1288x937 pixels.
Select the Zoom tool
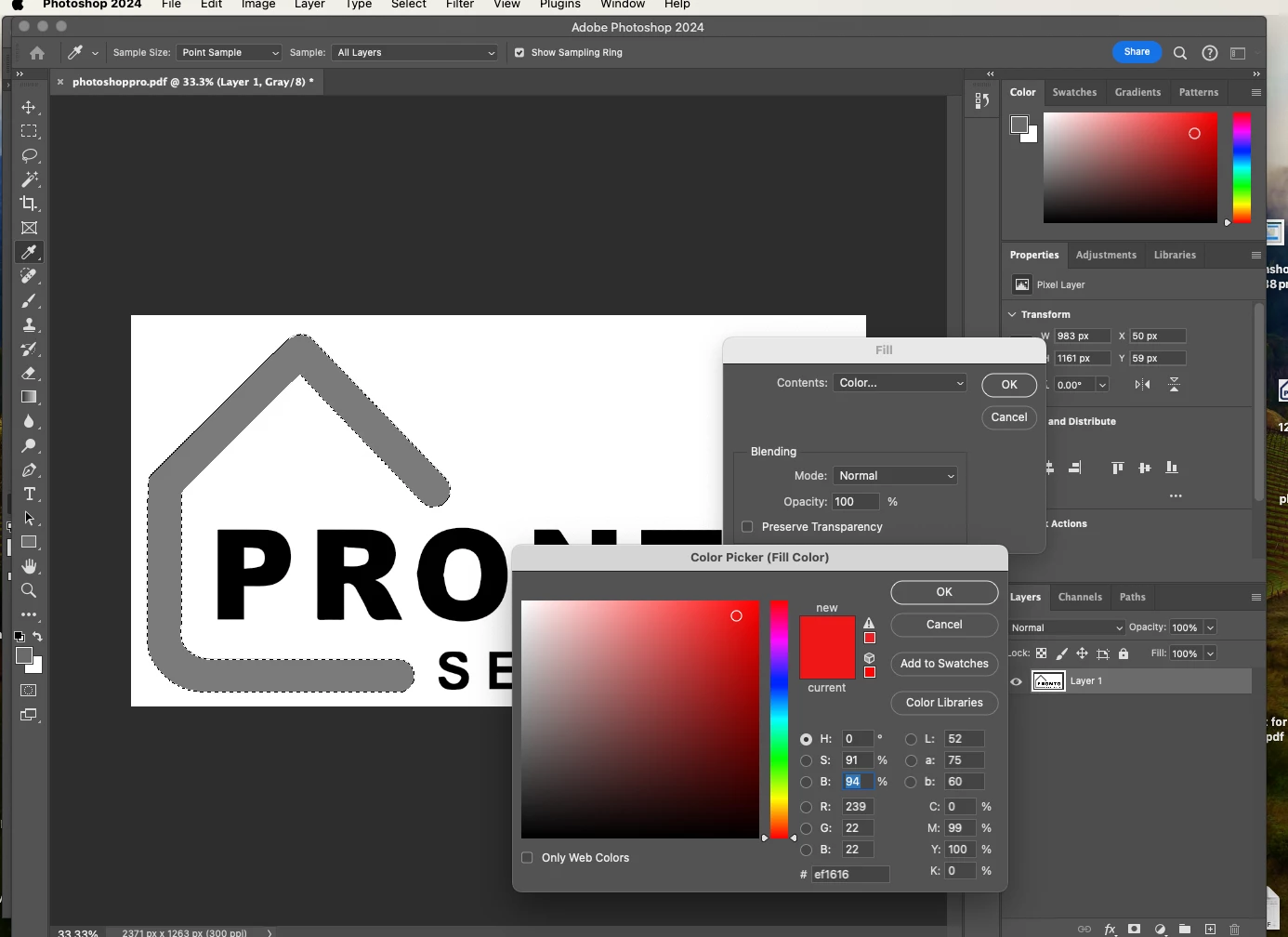point(29,590)
